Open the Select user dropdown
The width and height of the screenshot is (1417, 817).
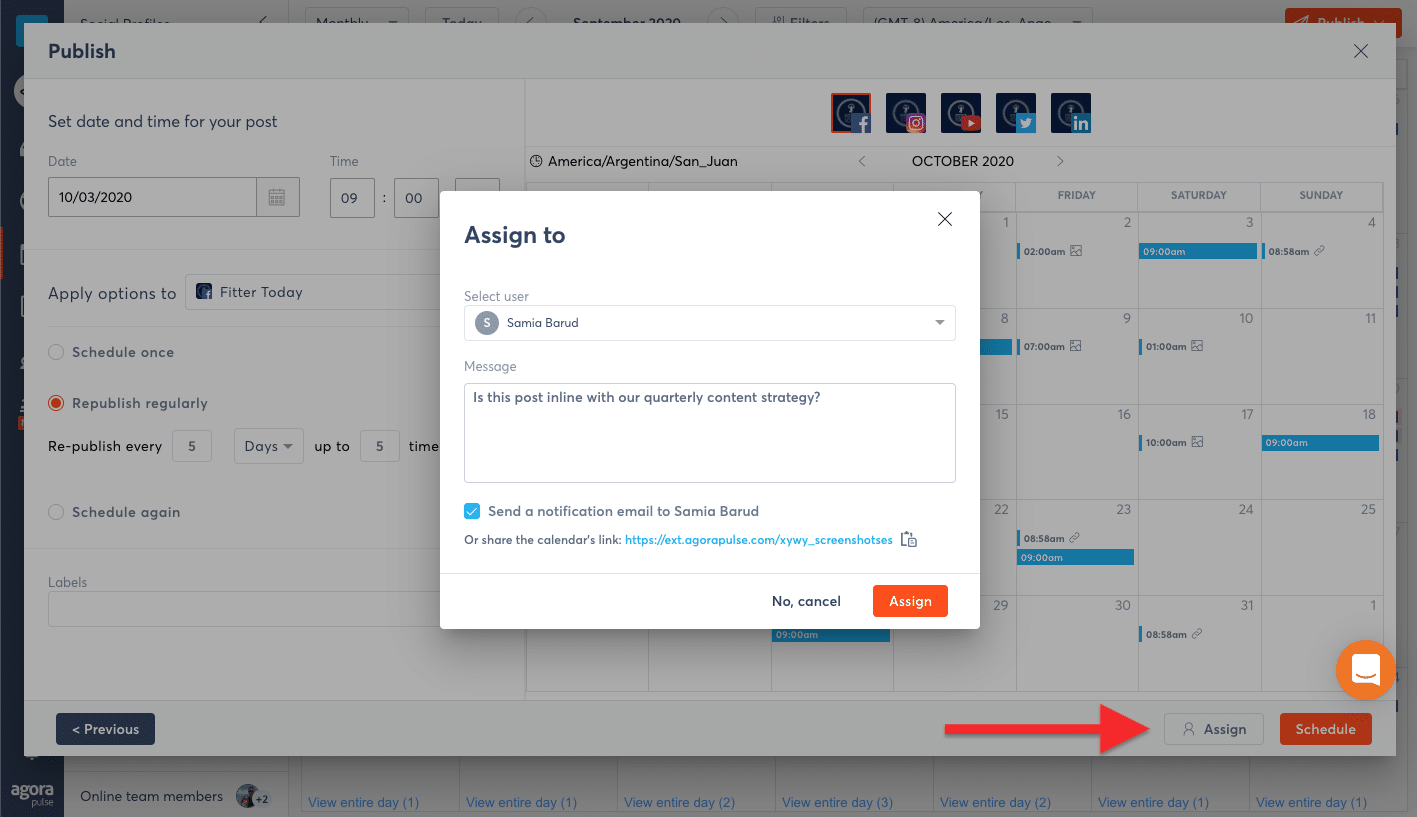709,323
